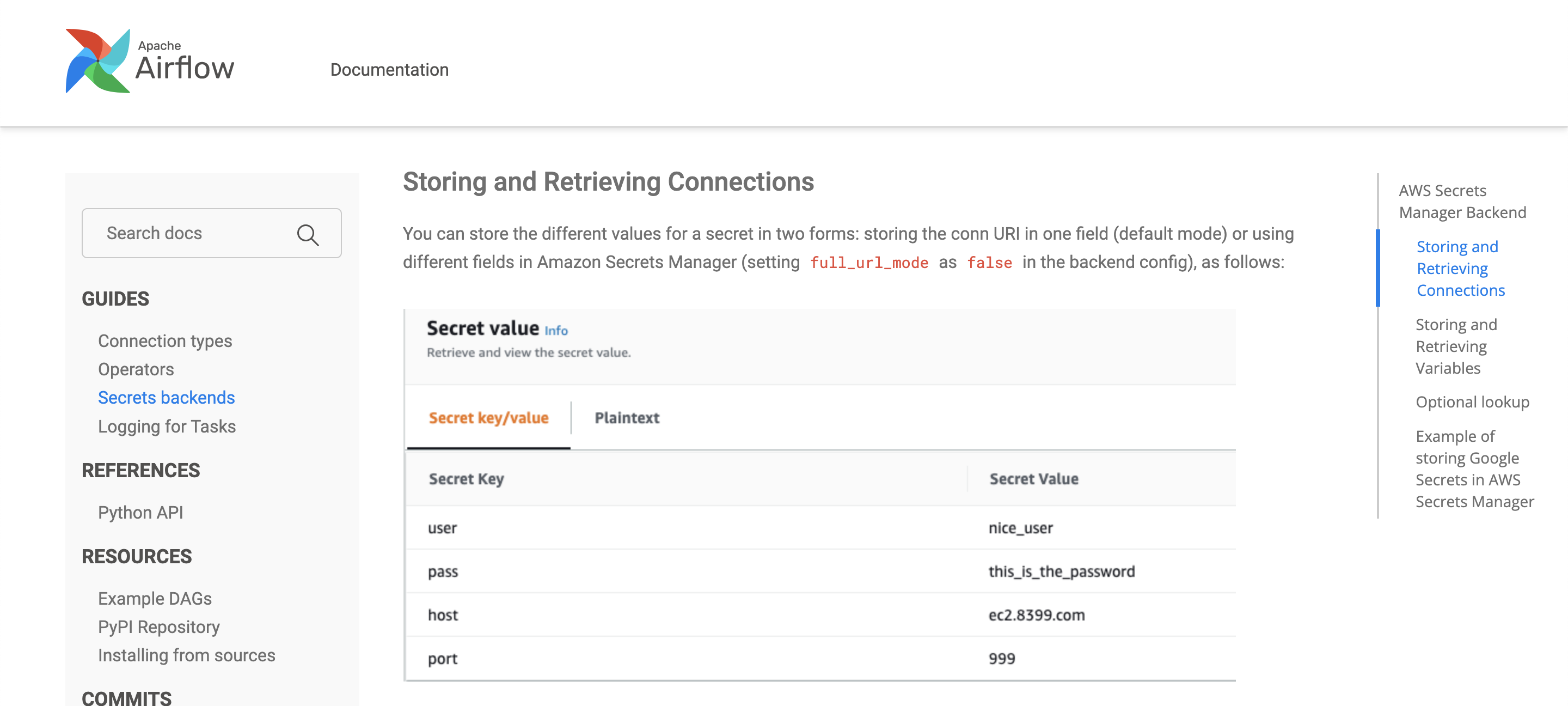Jump to Storing and Retrieving Variables section
1568x706 pixels.
(x=1455, y=346)
